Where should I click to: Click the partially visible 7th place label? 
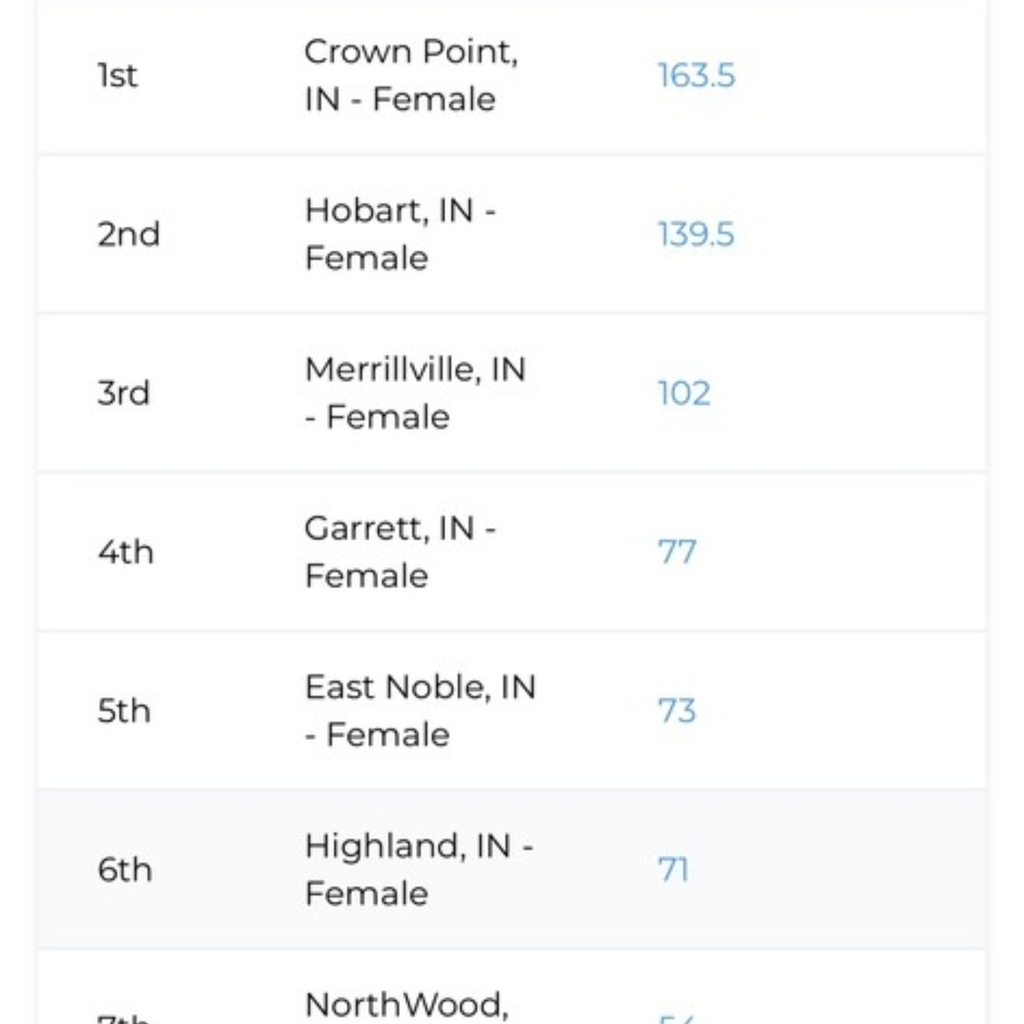124,1018
